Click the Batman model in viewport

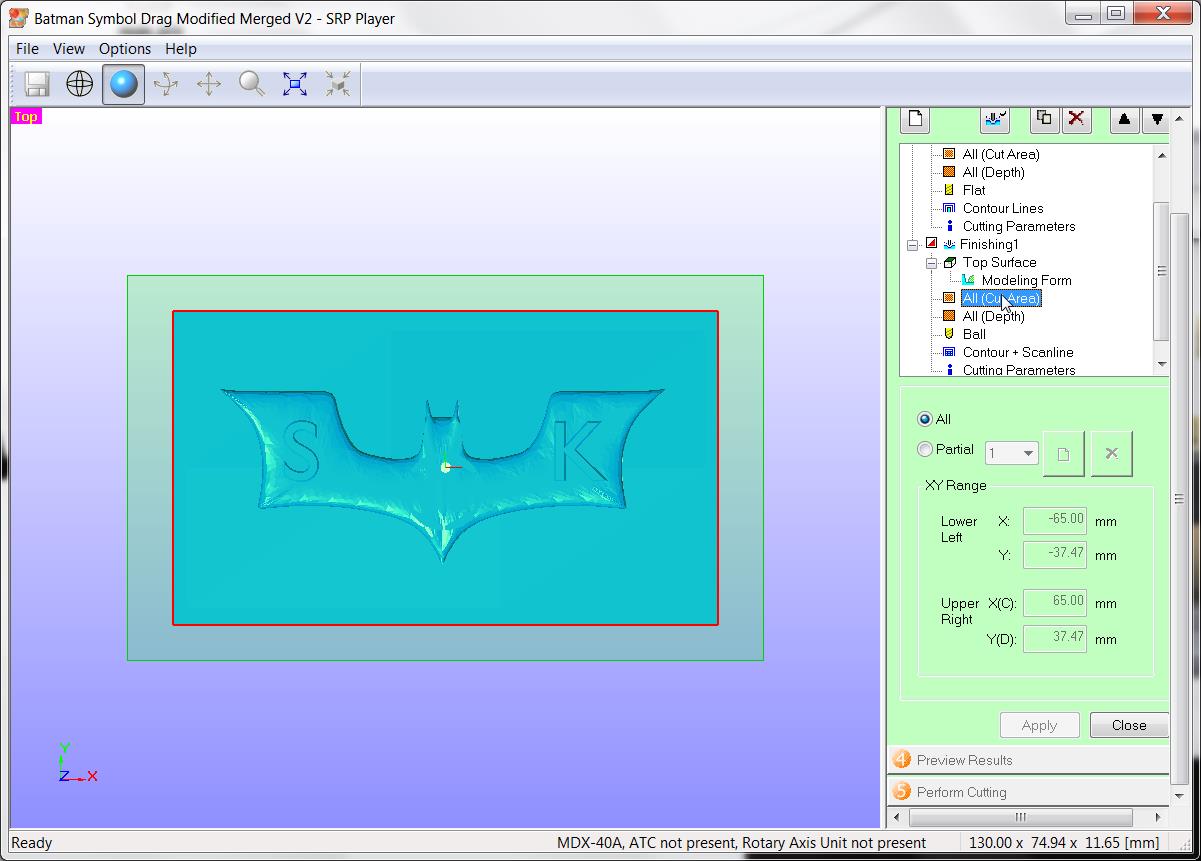tap(443, 473)
